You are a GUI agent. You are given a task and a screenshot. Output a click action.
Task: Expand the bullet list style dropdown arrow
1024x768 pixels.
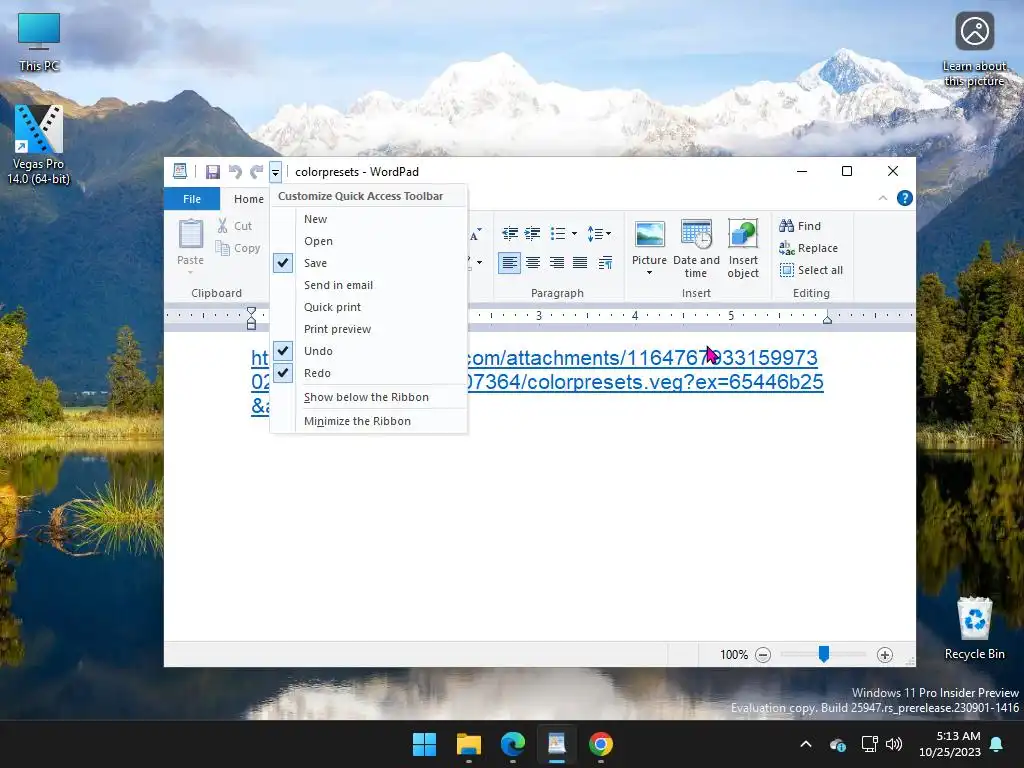[x=575, y=233]
